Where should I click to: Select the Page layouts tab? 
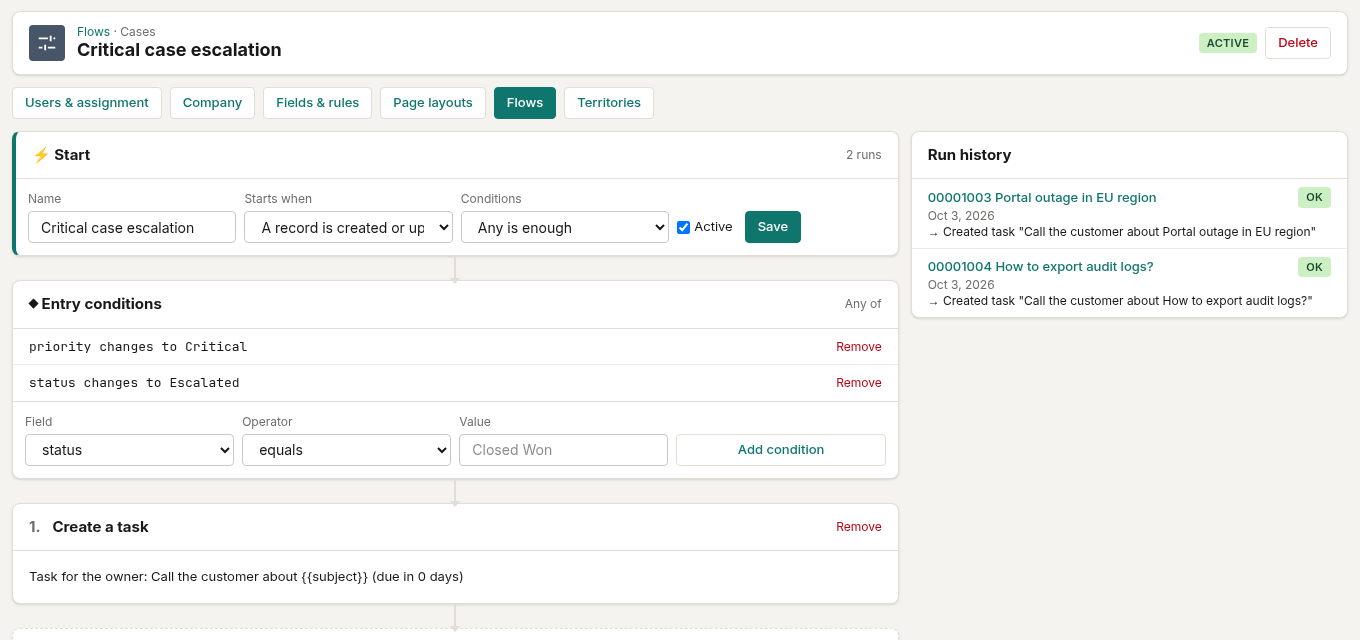pyautogui.click(x=433, y=103)
